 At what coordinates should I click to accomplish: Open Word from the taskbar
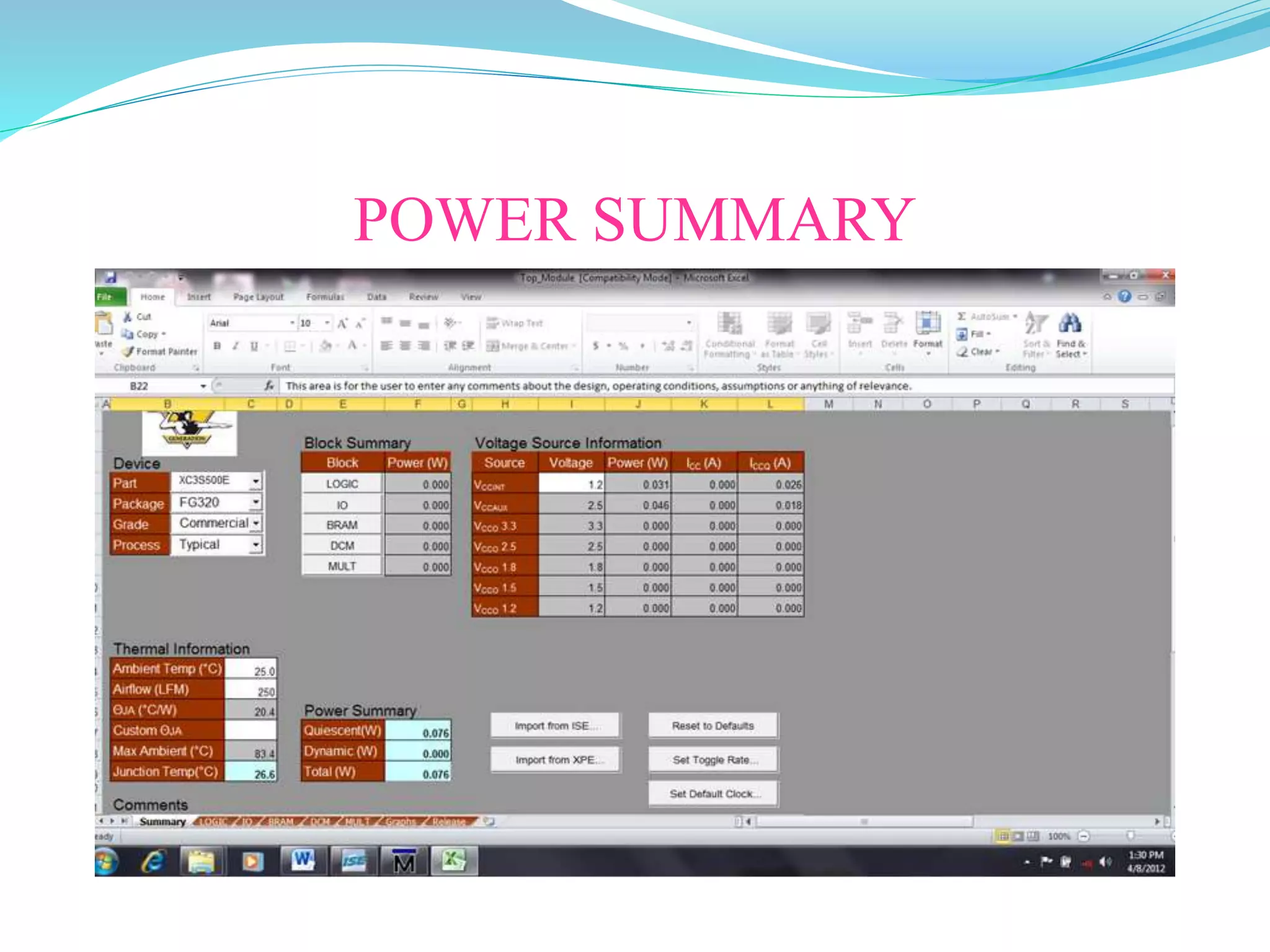[303, 861]
